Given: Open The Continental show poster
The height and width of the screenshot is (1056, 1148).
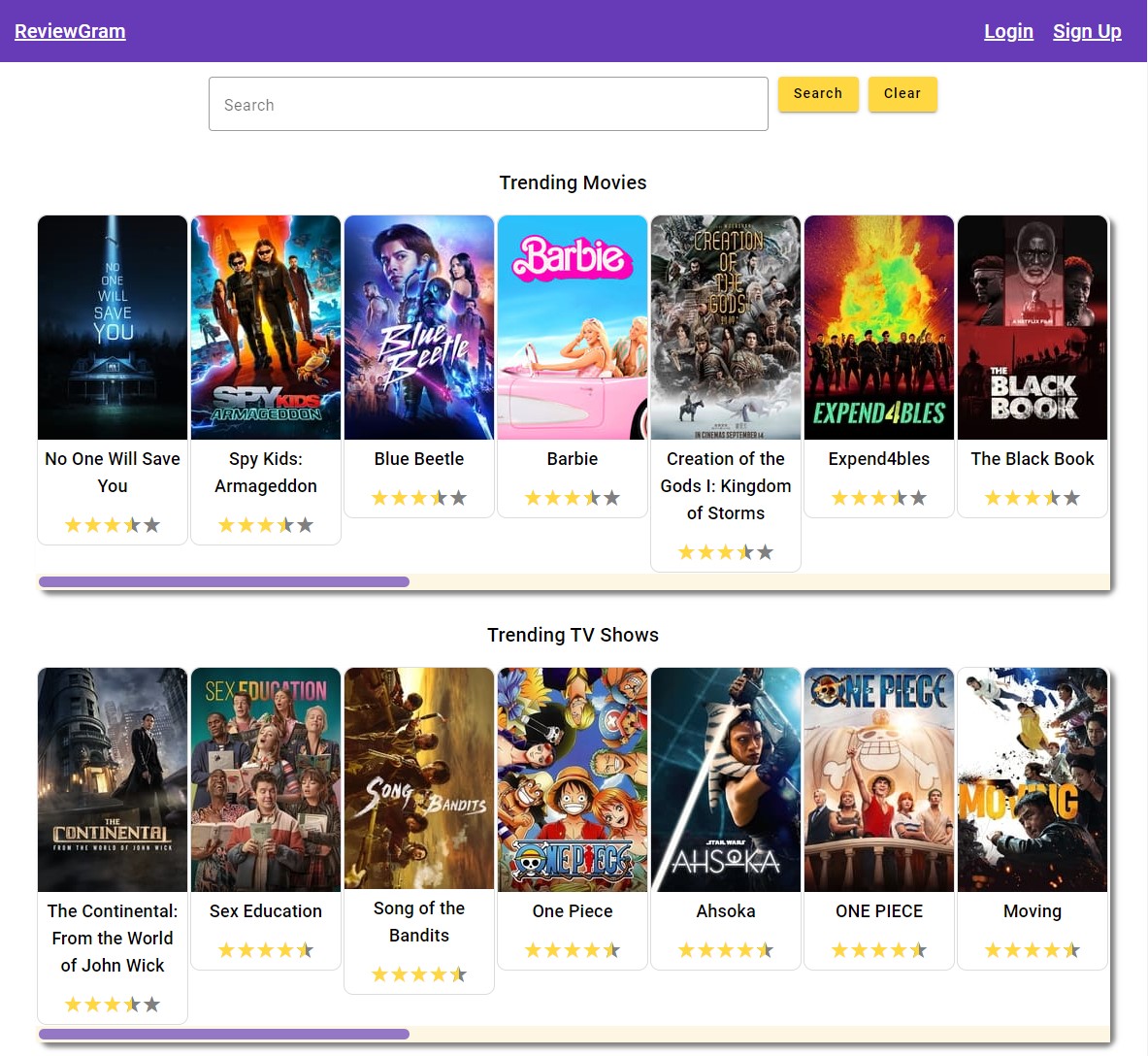Looking at the screenshot, I should pyautogui.click(x=113, y=779).
